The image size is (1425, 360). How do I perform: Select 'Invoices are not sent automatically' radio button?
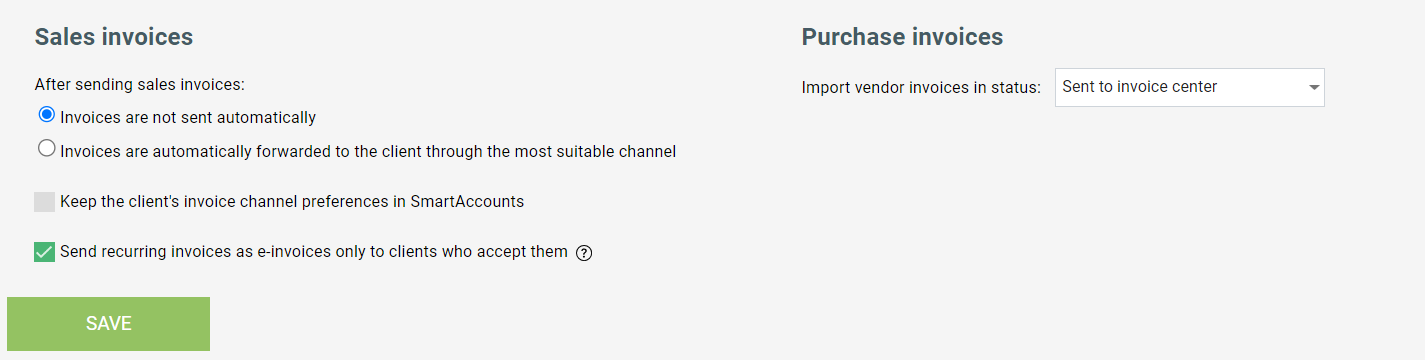[46, 116]
